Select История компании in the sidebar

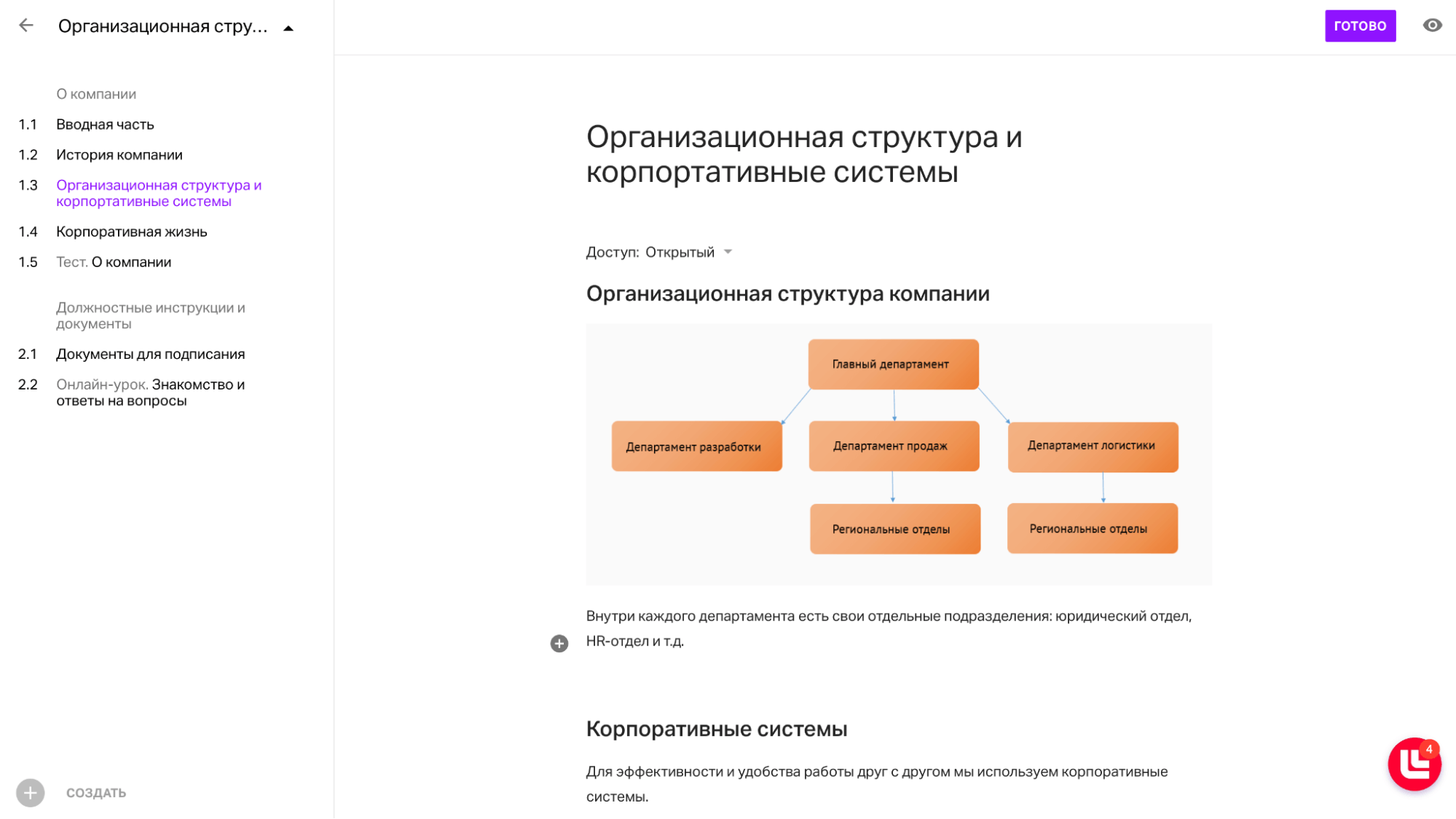click(x=119, y=155)
